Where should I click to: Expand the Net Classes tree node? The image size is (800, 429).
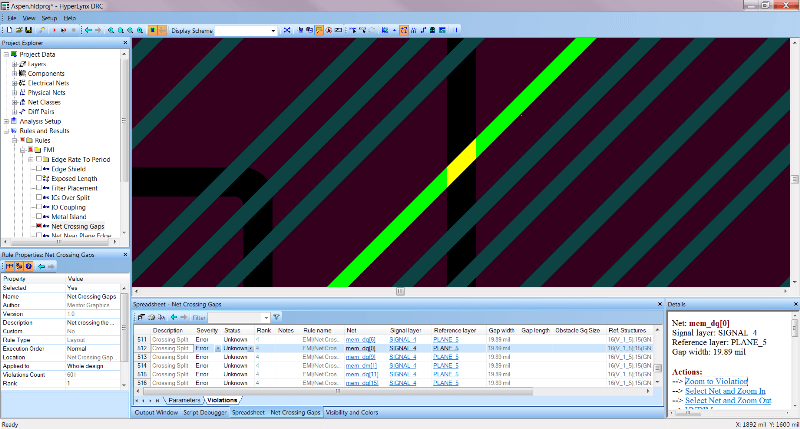(13, 102)
